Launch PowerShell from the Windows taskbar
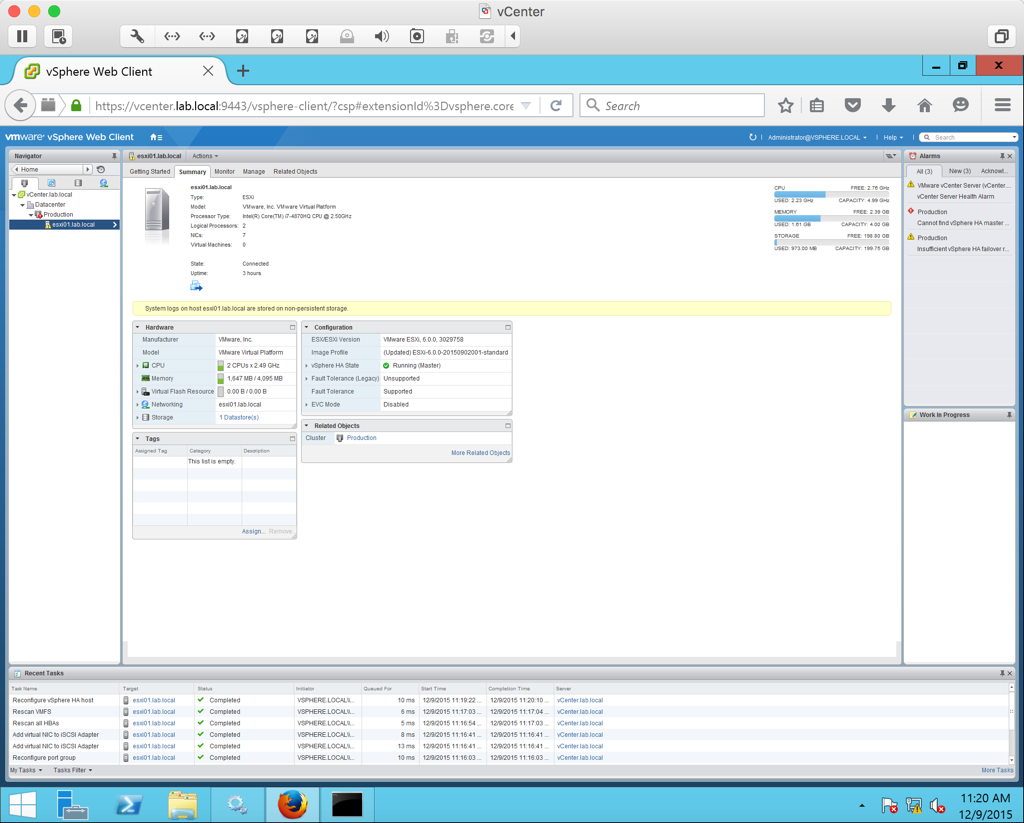 pyautogui.click(x=128, y=805)
